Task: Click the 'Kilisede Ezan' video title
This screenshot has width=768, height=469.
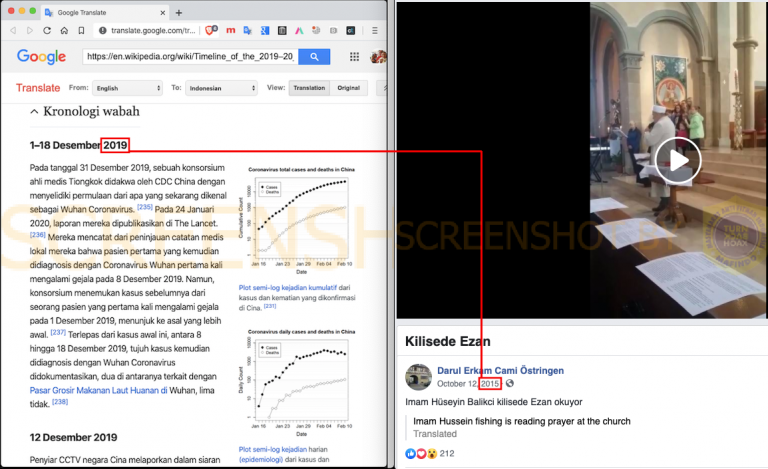Action: point(448,341)
